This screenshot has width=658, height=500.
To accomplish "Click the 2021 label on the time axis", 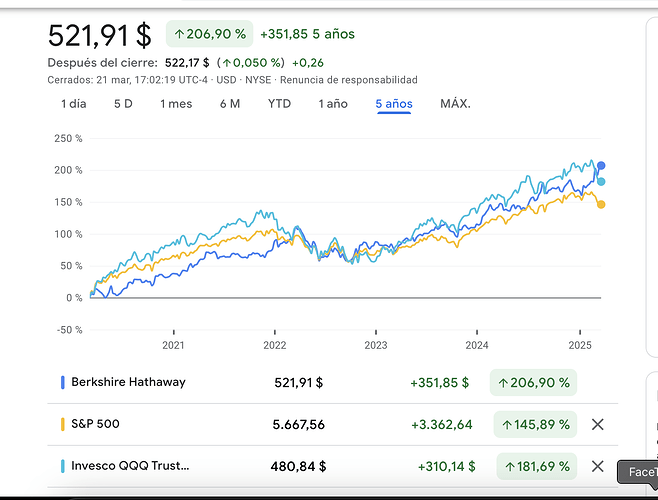I will (173, 345).
